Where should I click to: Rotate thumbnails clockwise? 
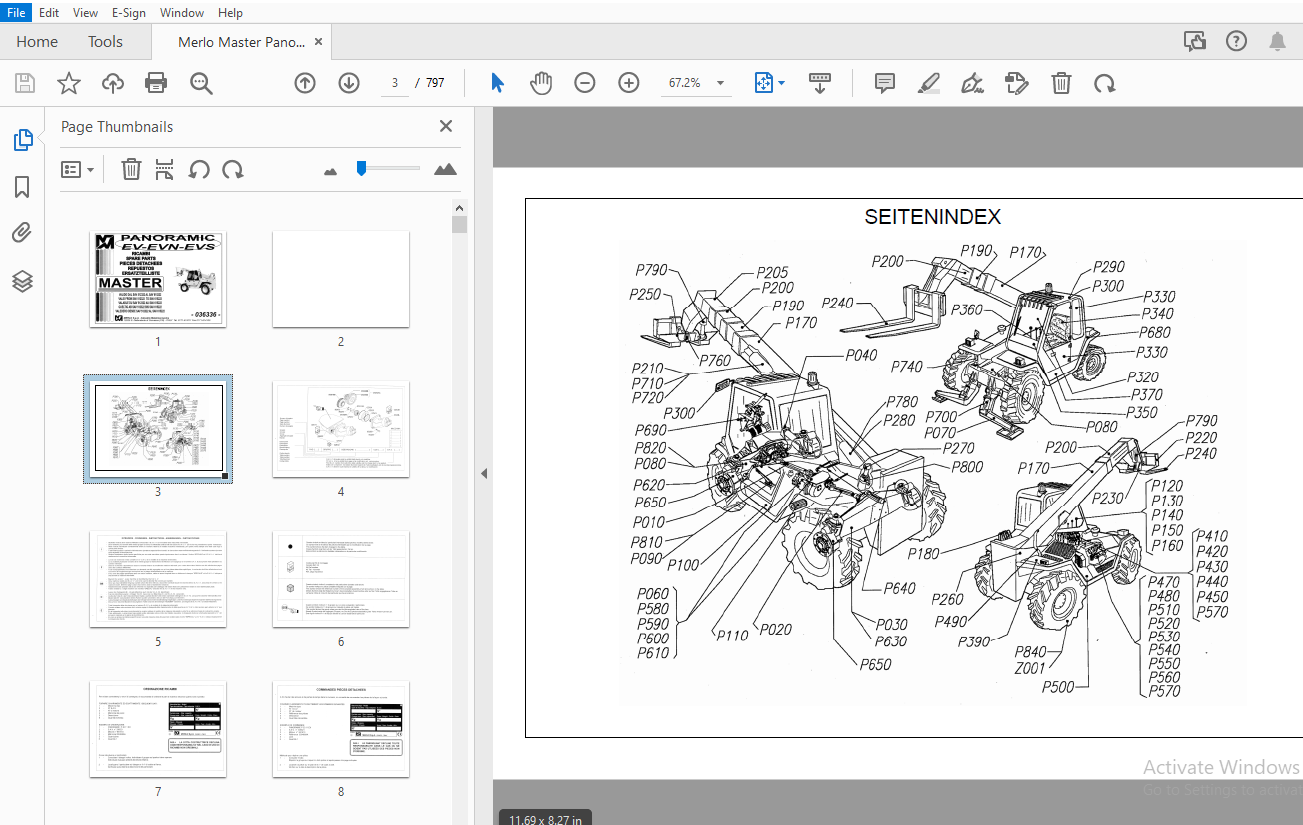[233, 169]
